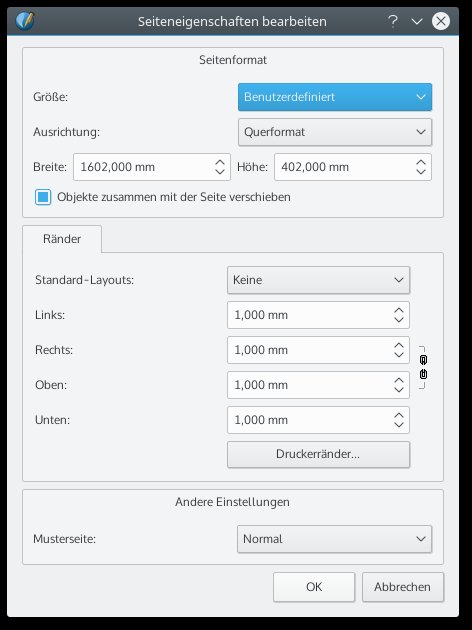Decrease Unten margin with down arrow

click(x=398, y=425)
